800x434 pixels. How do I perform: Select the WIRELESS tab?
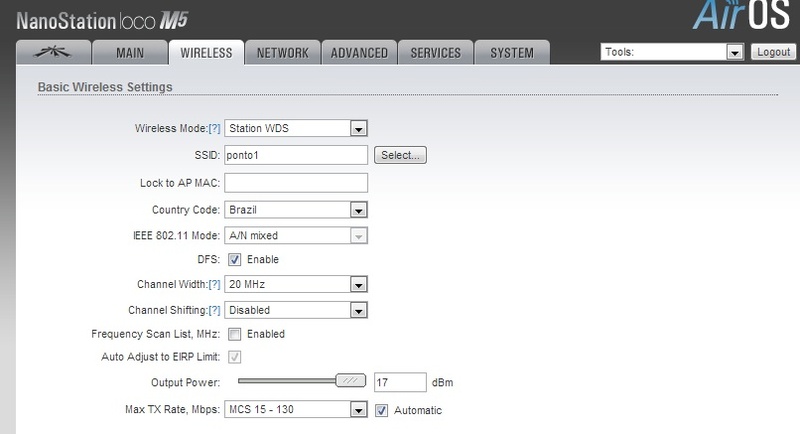click(206, 53)
